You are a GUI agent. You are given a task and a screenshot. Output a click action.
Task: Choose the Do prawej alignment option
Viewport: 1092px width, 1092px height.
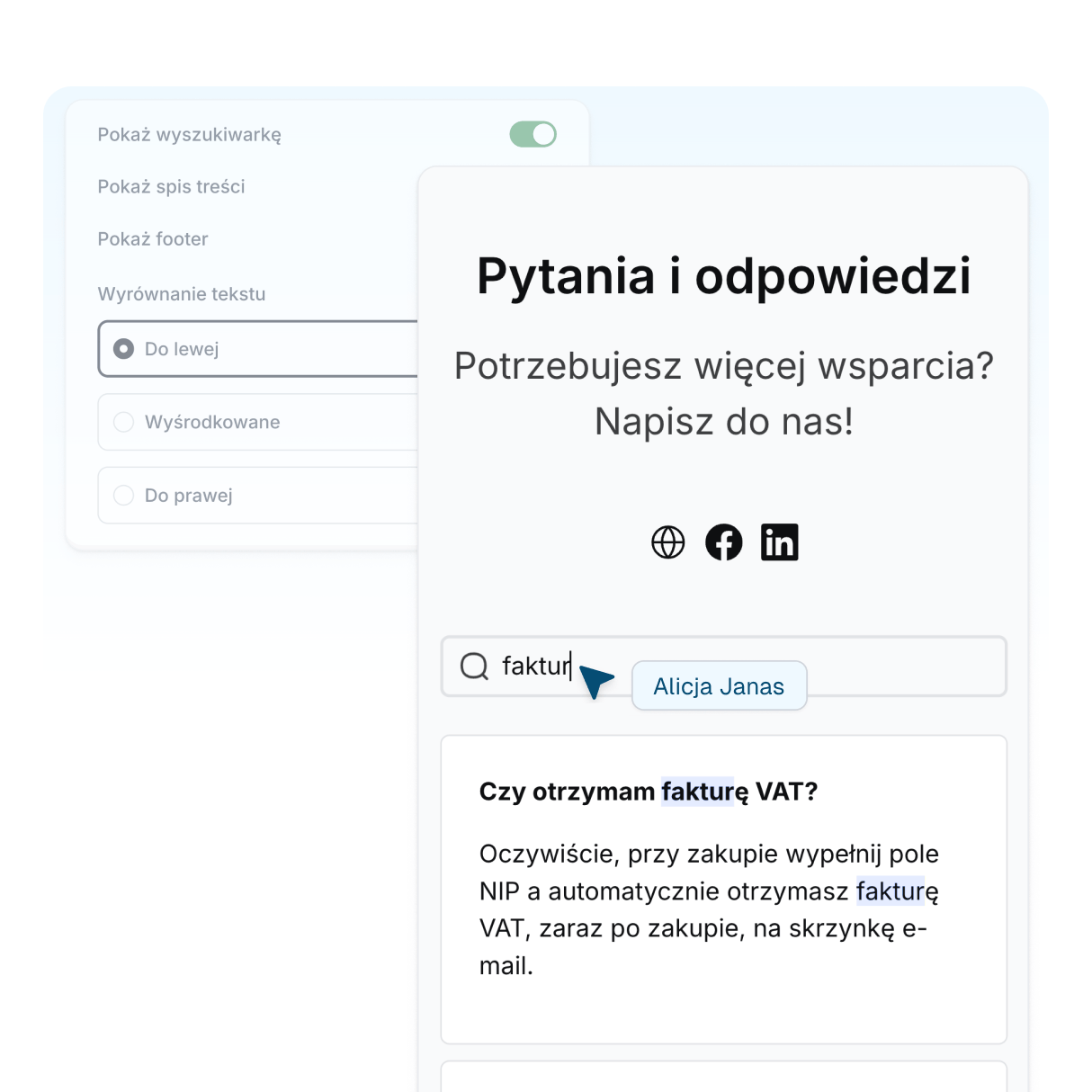(x=258, y=496)
